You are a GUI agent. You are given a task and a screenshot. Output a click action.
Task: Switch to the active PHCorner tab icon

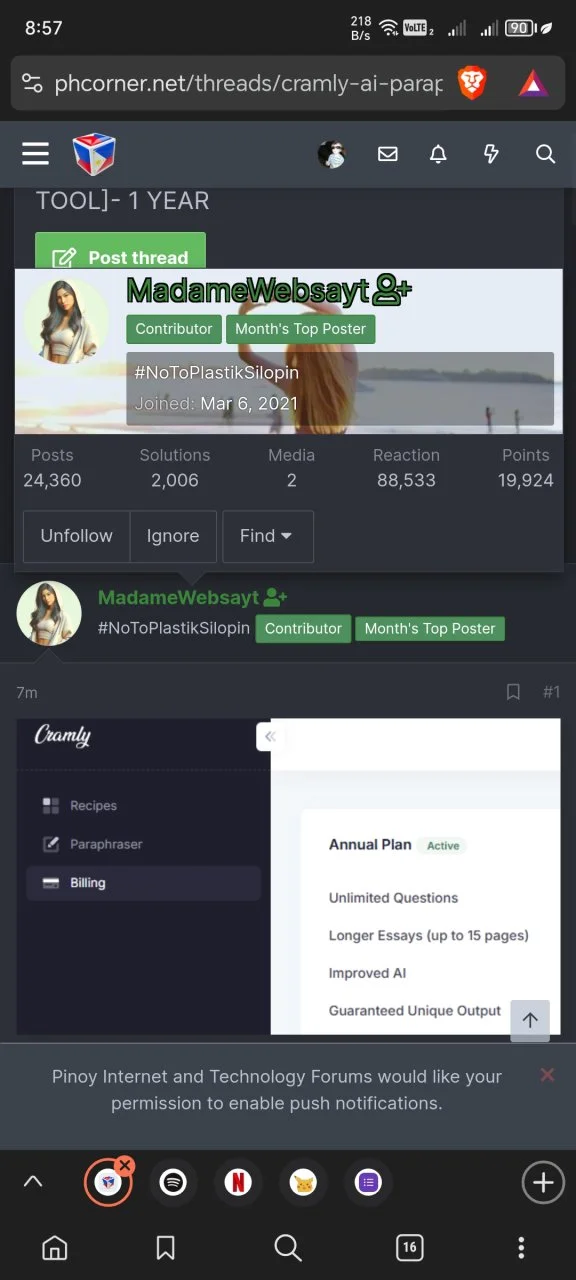pos(108,1183)
